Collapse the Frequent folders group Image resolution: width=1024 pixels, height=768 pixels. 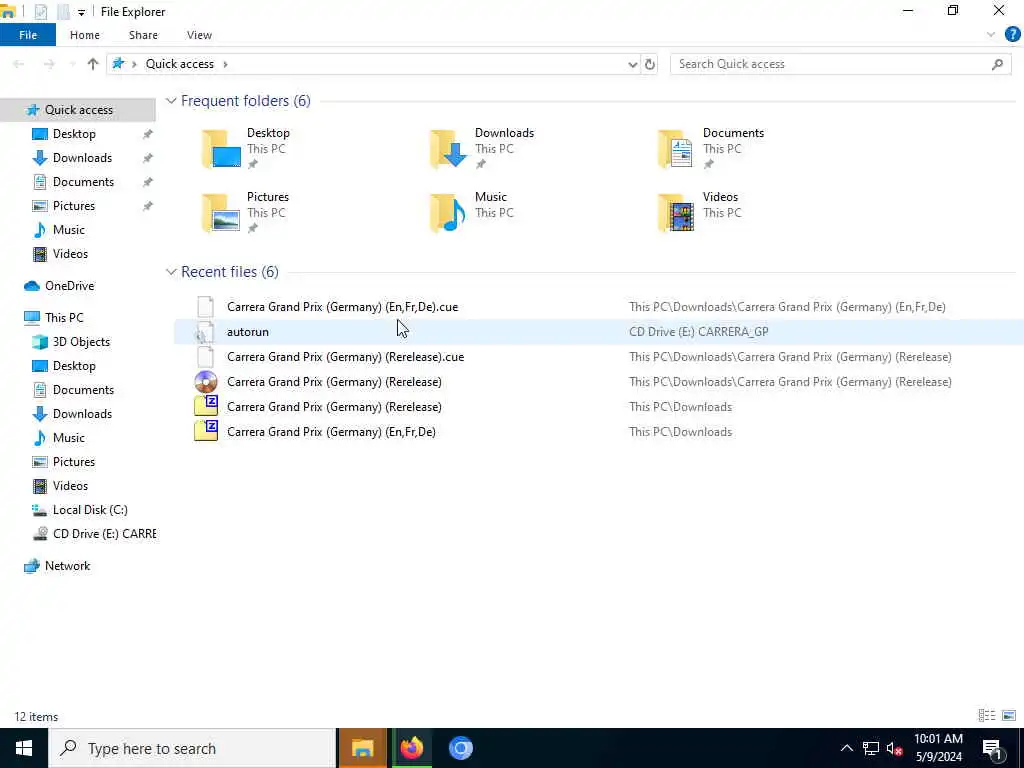(x=171, y=101)
